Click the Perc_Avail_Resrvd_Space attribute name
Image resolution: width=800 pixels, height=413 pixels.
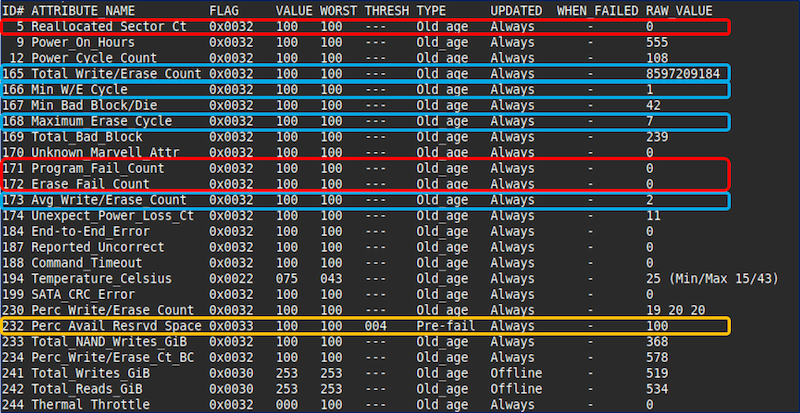click(116, 326)
